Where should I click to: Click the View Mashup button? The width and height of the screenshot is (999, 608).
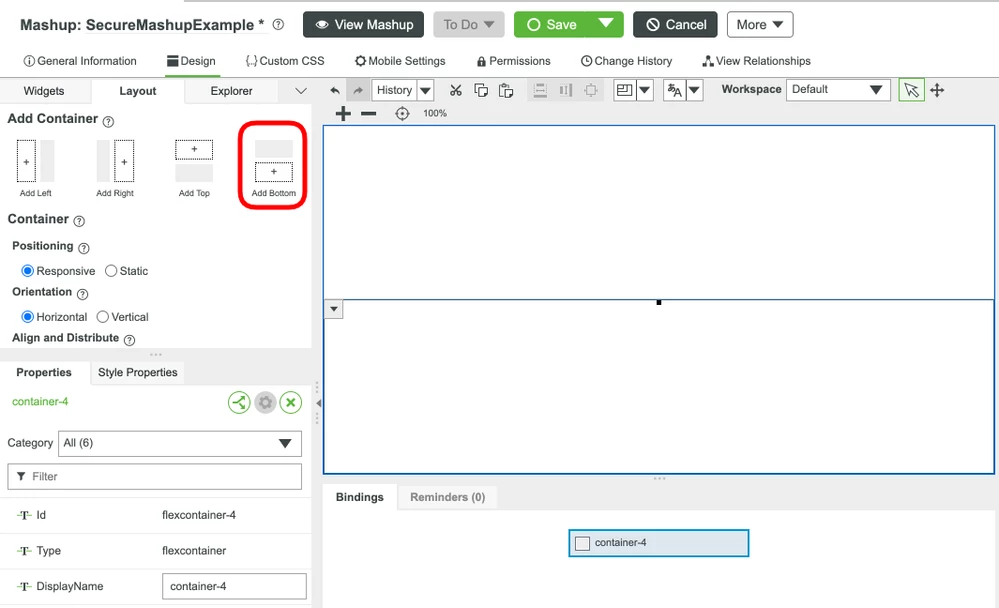pos(364,24)
